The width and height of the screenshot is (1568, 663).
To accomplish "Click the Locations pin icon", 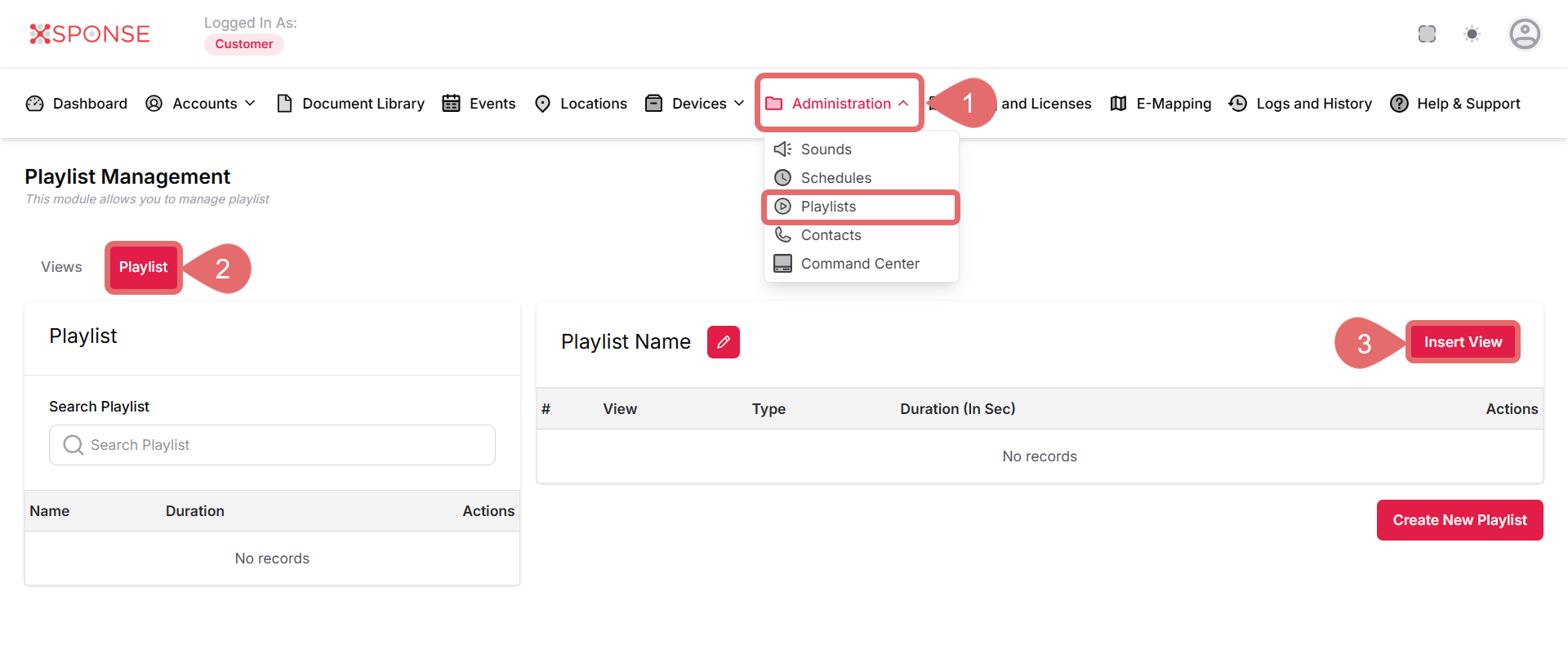I will point(542,104).
